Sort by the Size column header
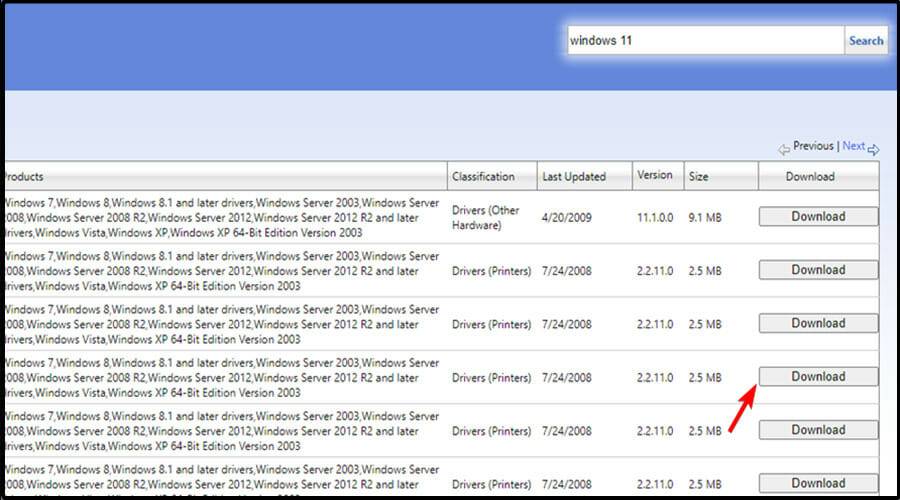Screen dimensions: 900x500 click(698, 177)
